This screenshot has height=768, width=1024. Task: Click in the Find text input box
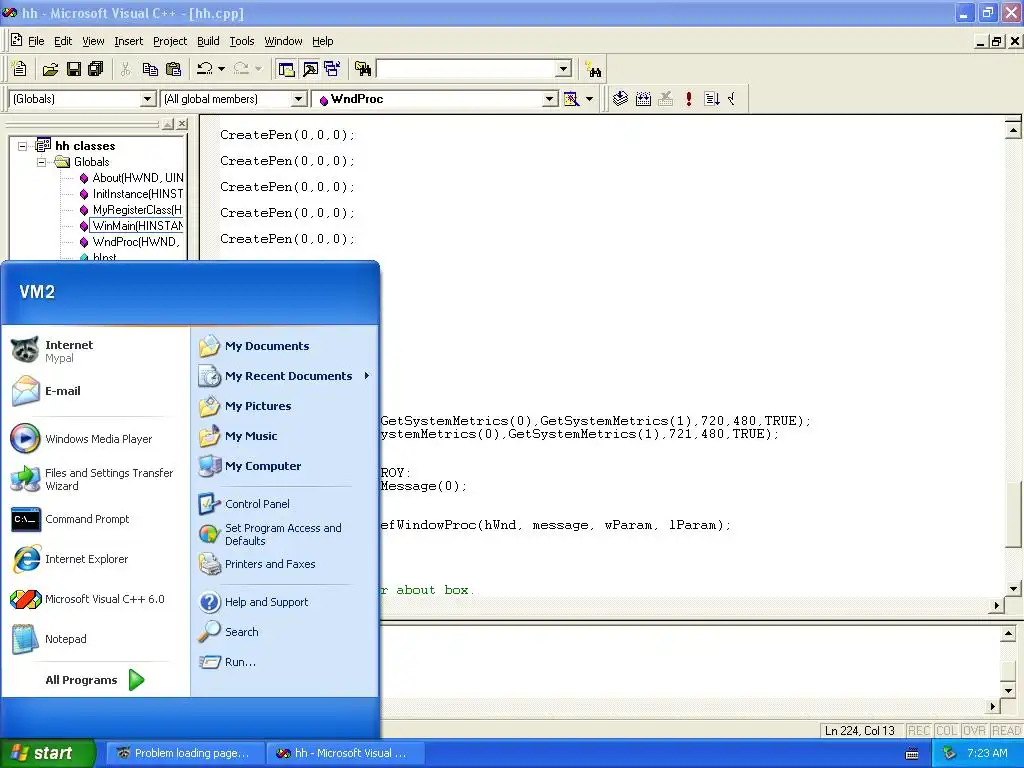tap(467, 69)
